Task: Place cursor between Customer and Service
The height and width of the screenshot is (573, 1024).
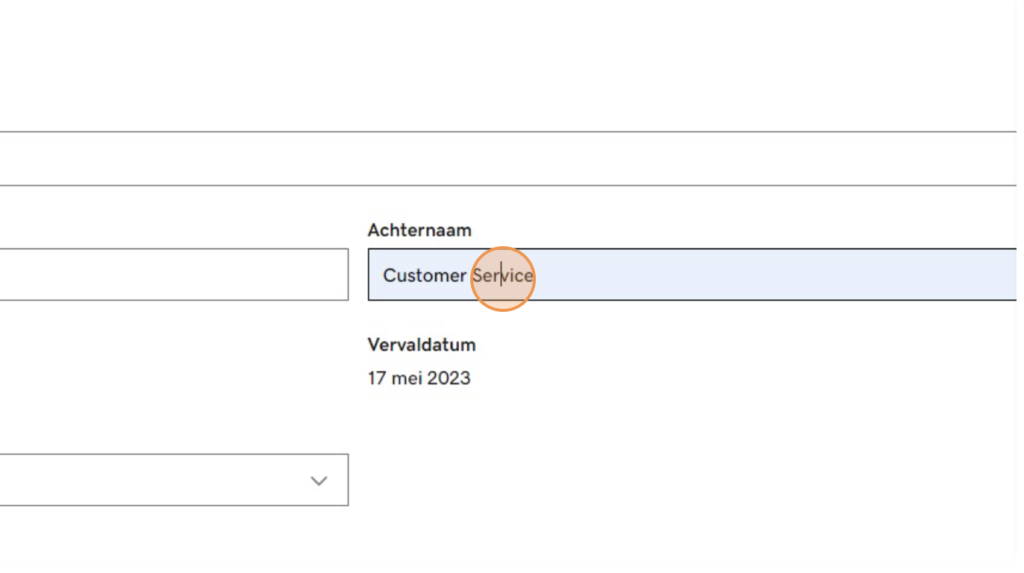Action: pyautogui.click(x=470, y=276)
